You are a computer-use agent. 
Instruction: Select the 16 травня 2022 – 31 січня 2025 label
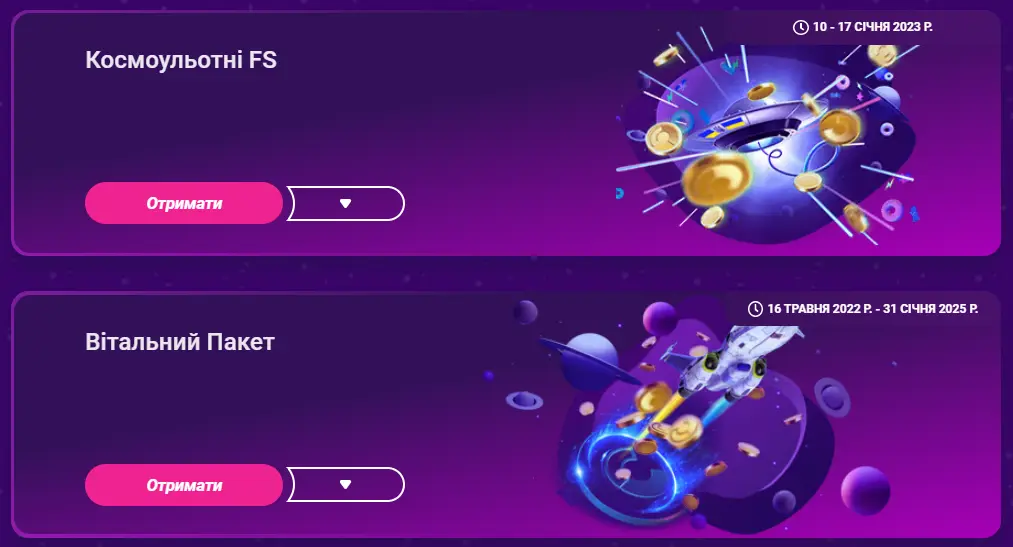[x=872, y=309]
